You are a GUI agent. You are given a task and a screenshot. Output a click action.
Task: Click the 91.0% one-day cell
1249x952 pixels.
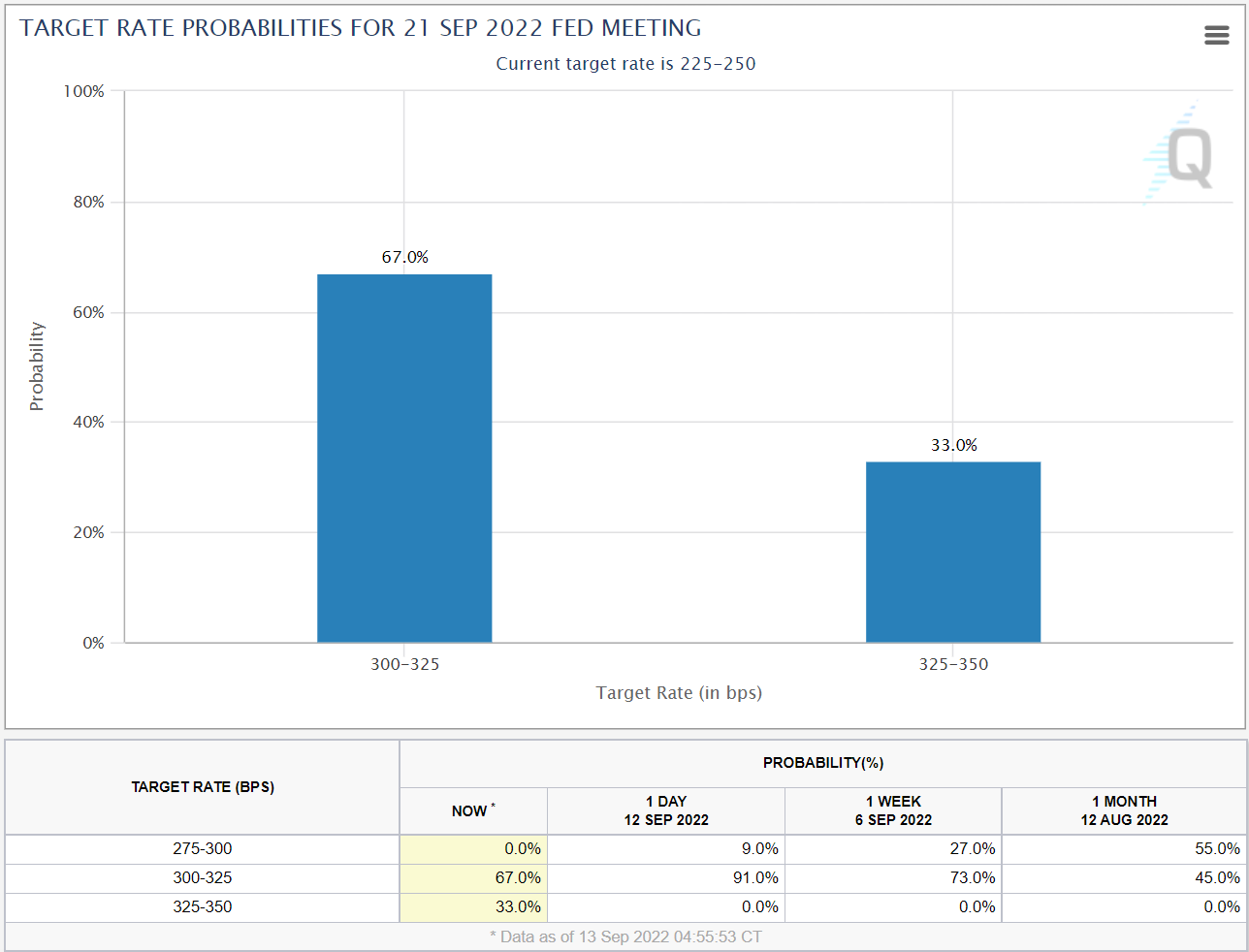tap(666, 877)
